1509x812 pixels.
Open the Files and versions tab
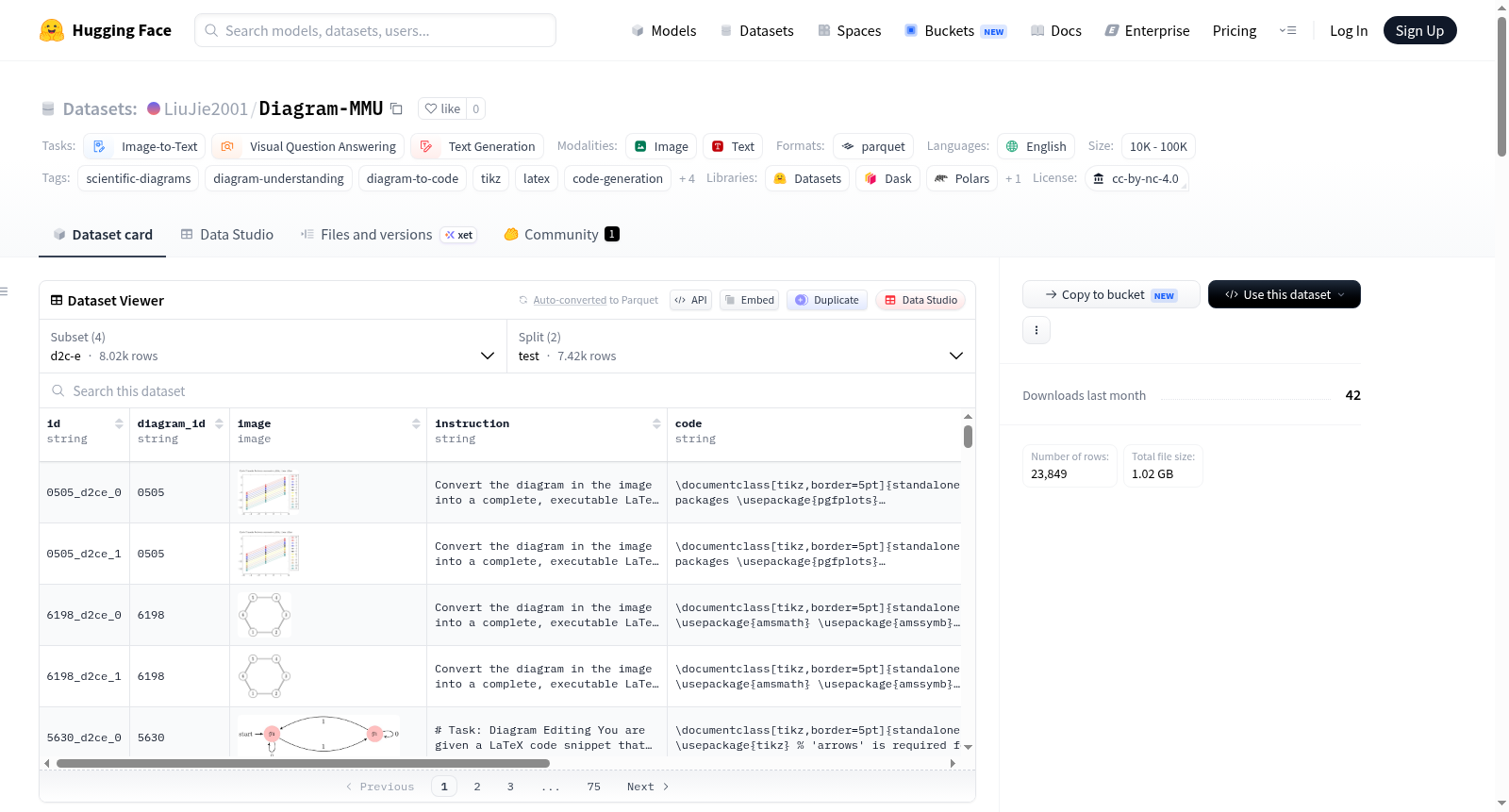(388, 235)
